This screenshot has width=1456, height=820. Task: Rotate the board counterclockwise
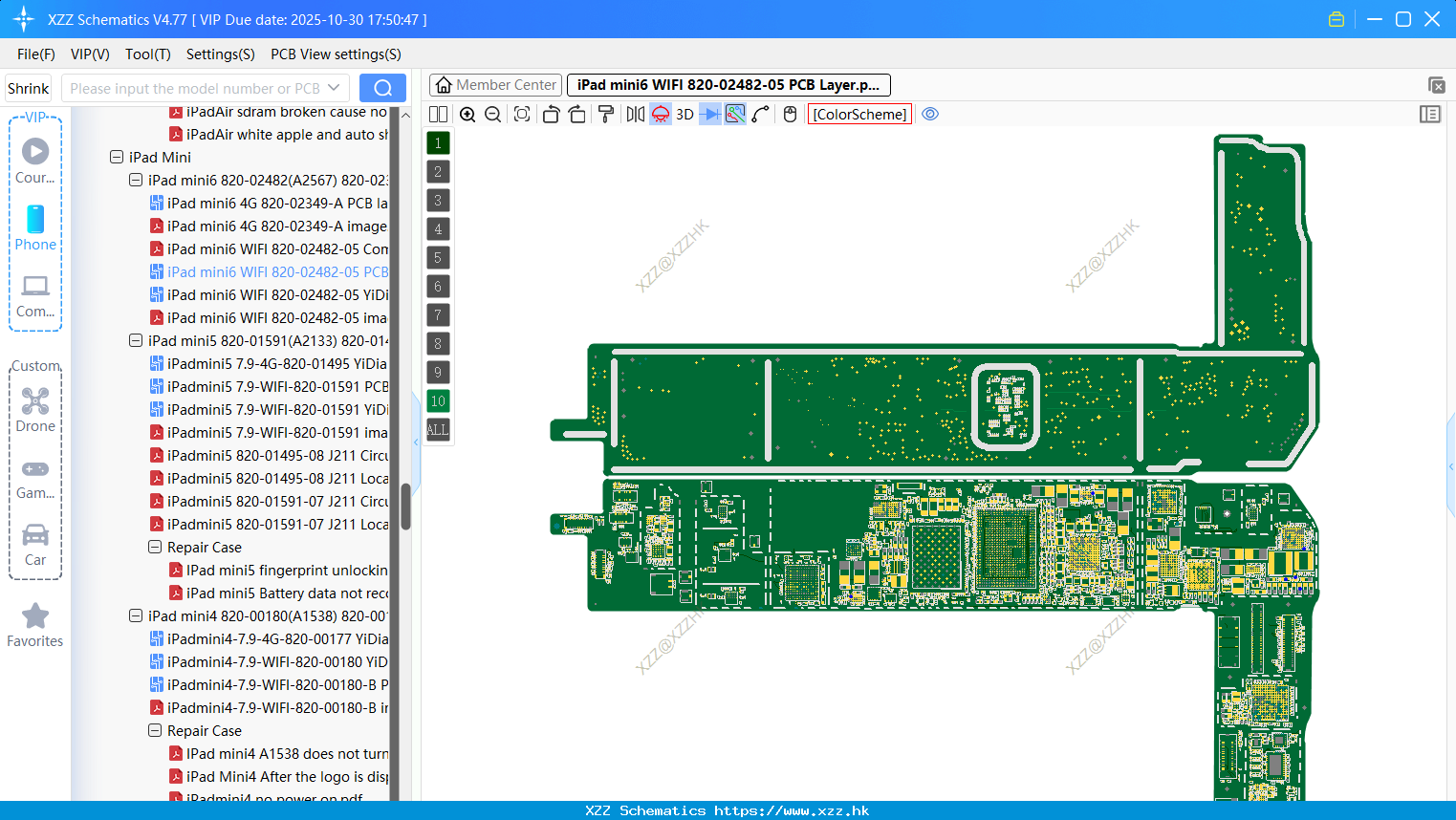(x=551, y=114)
